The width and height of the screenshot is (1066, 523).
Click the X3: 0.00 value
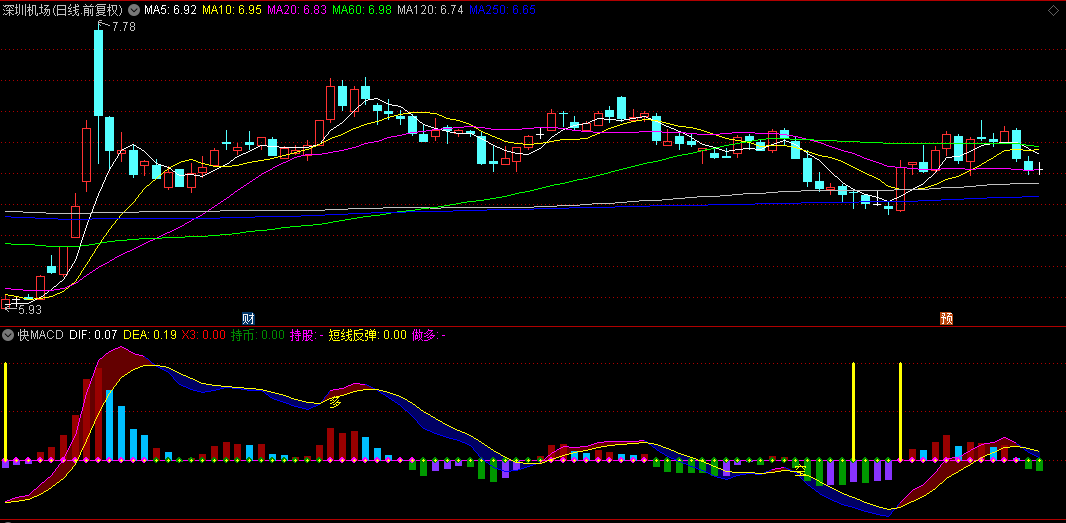(x=203, y=335)
